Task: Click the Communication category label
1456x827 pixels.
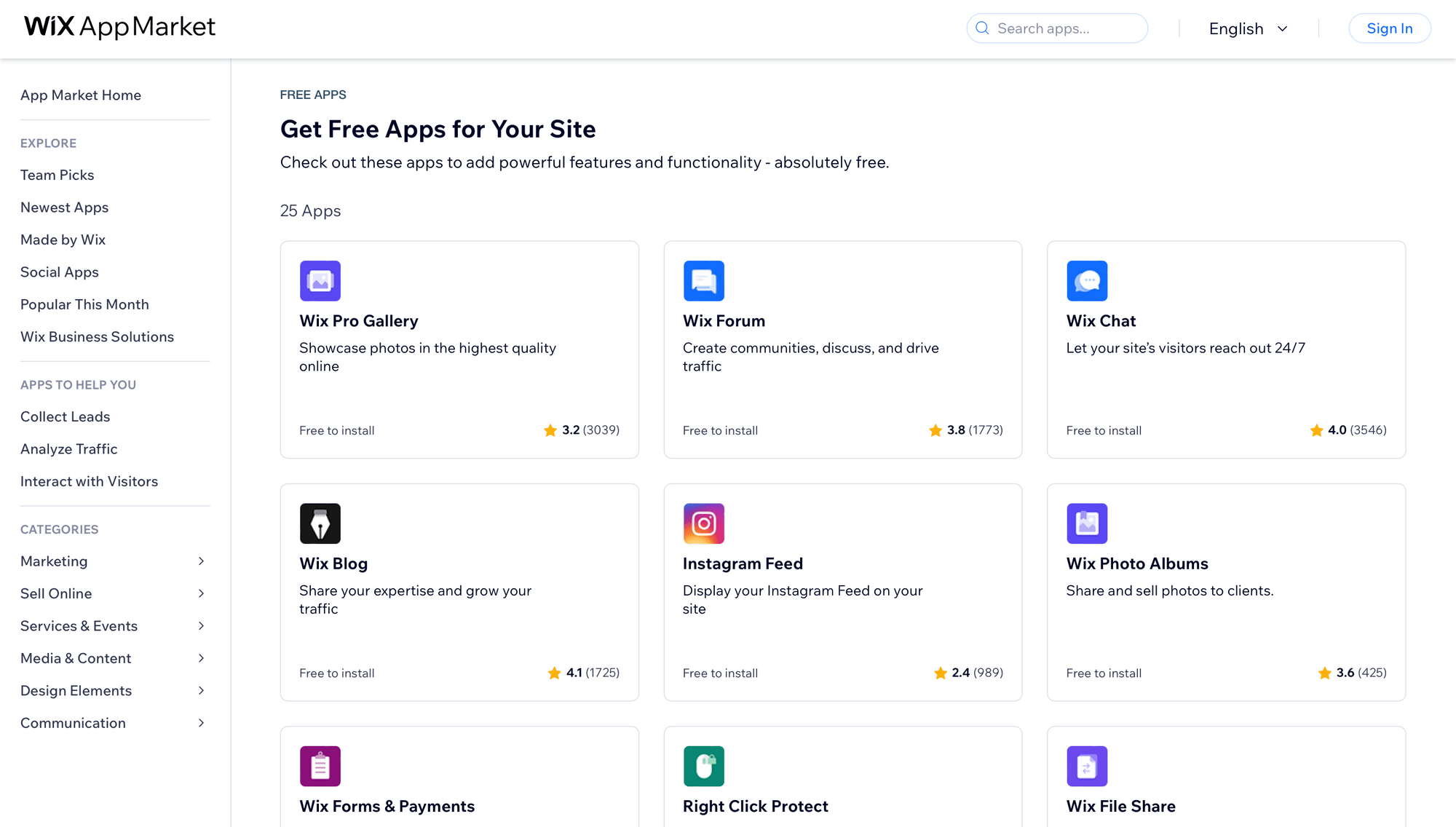Action: 73,723
